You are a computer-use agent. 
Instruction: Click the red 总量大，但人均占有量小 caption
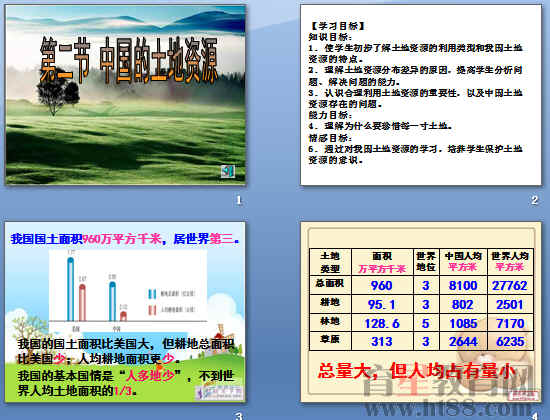pos(417,370)
